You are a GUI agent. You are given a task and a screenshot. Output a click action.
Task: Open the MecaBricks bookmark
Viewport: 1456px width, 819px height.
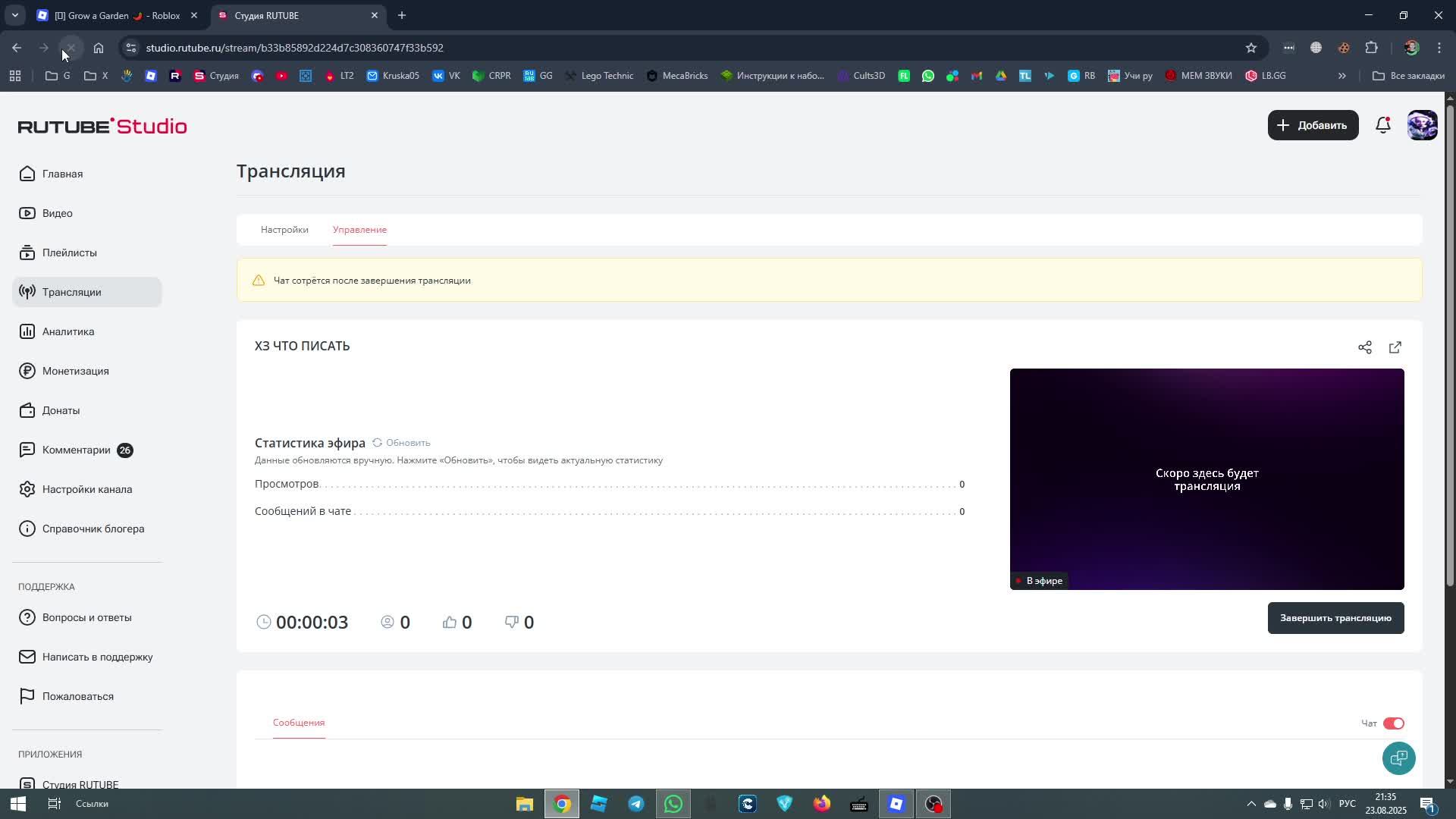[x=677, y=76]
